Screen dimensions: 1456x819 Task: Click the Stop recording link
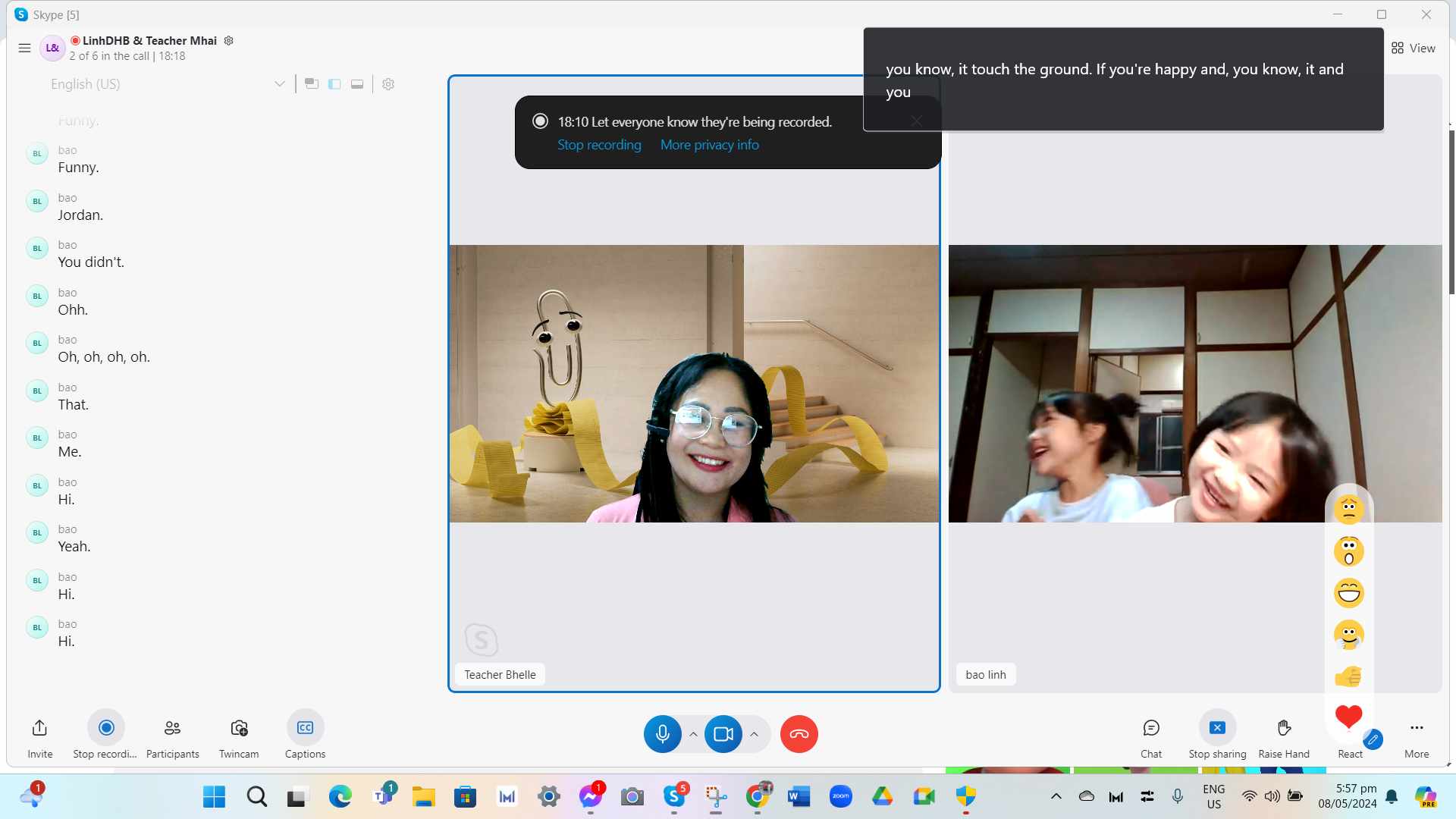[599, 145]
